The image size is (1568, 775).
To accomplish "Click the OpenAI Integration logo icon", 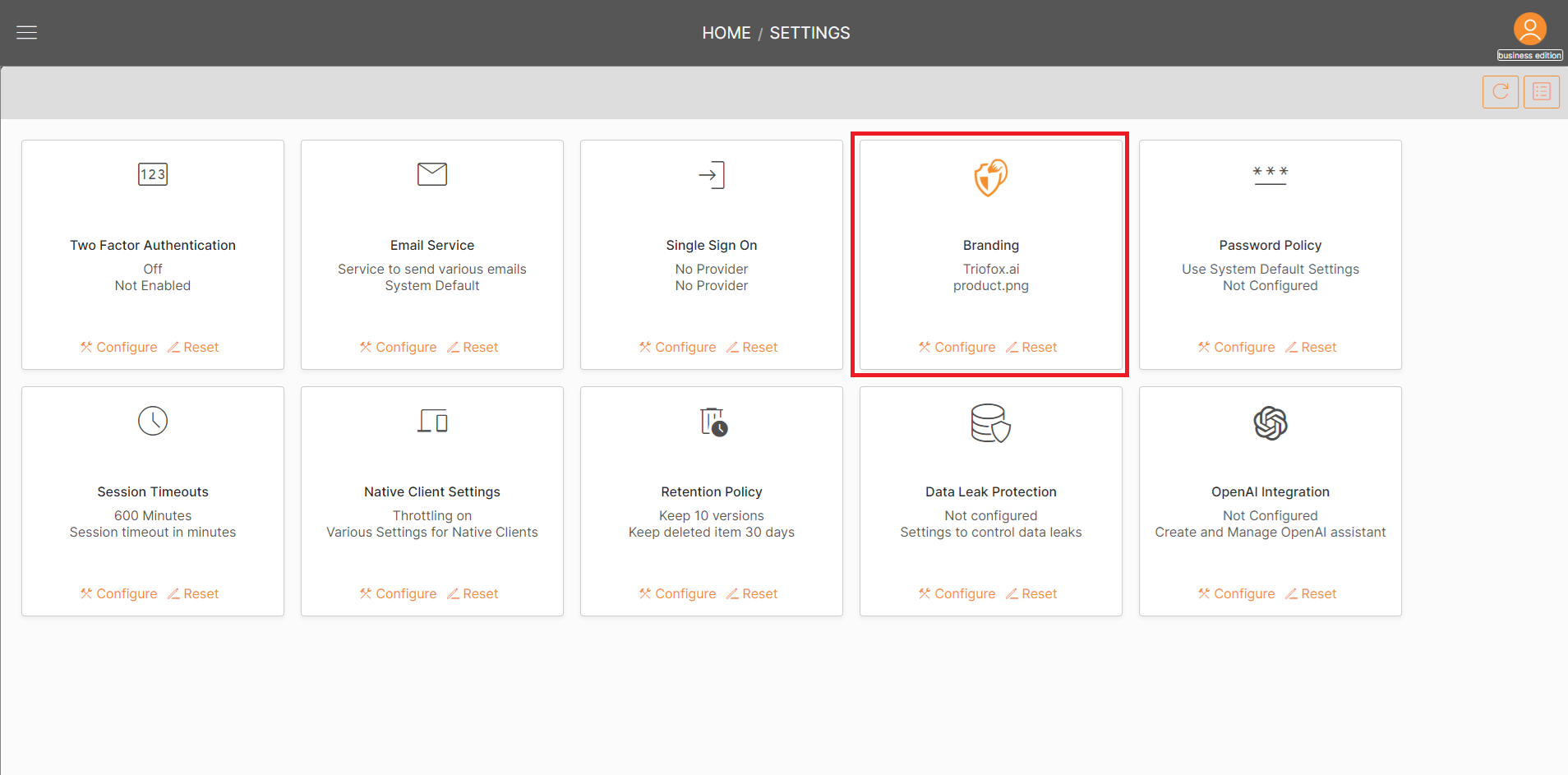I will 1270,423.
